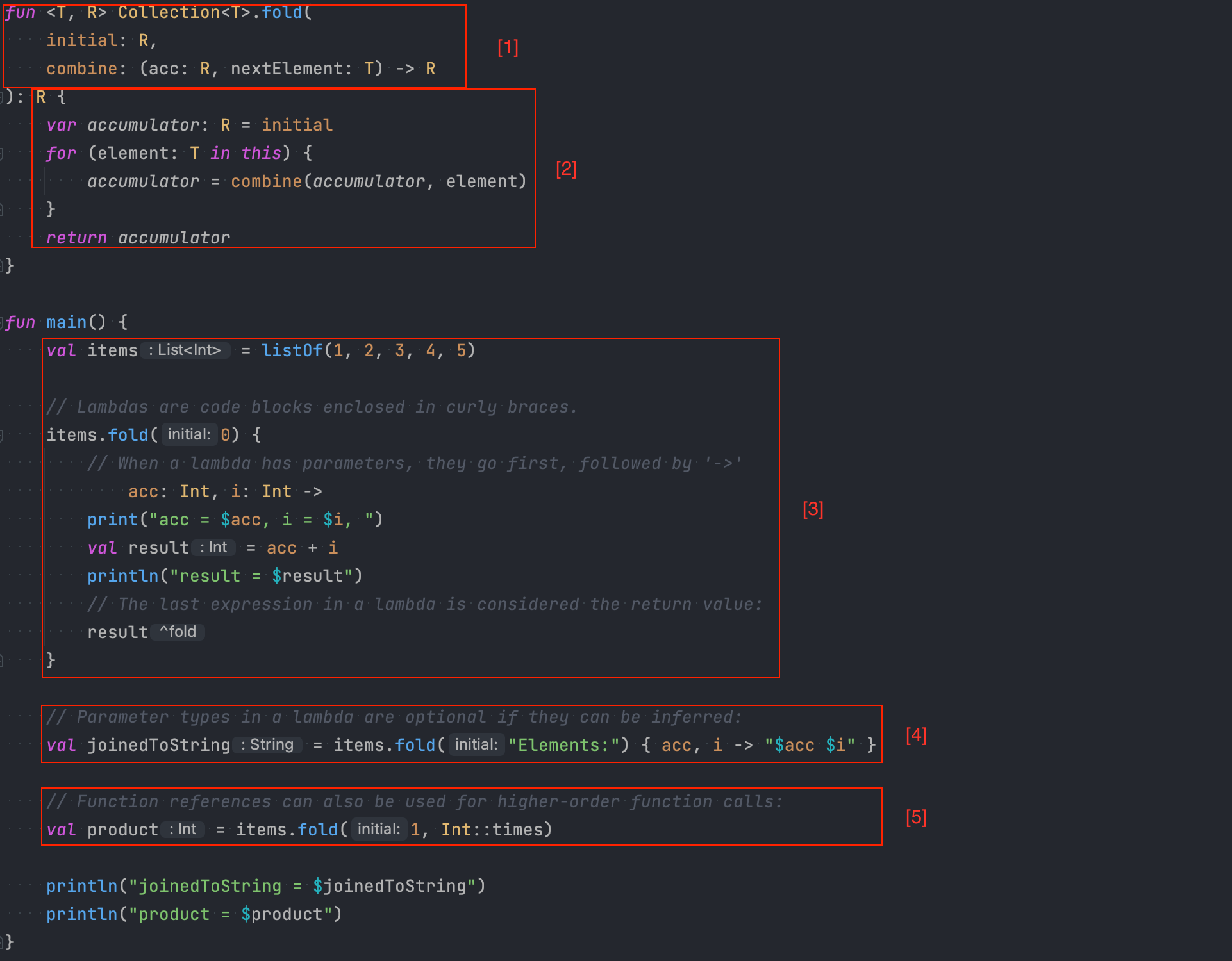Click the ': String' inlay hint on joinedToString
Viewport: 1232px width, 961px height.
coord(267,745)
